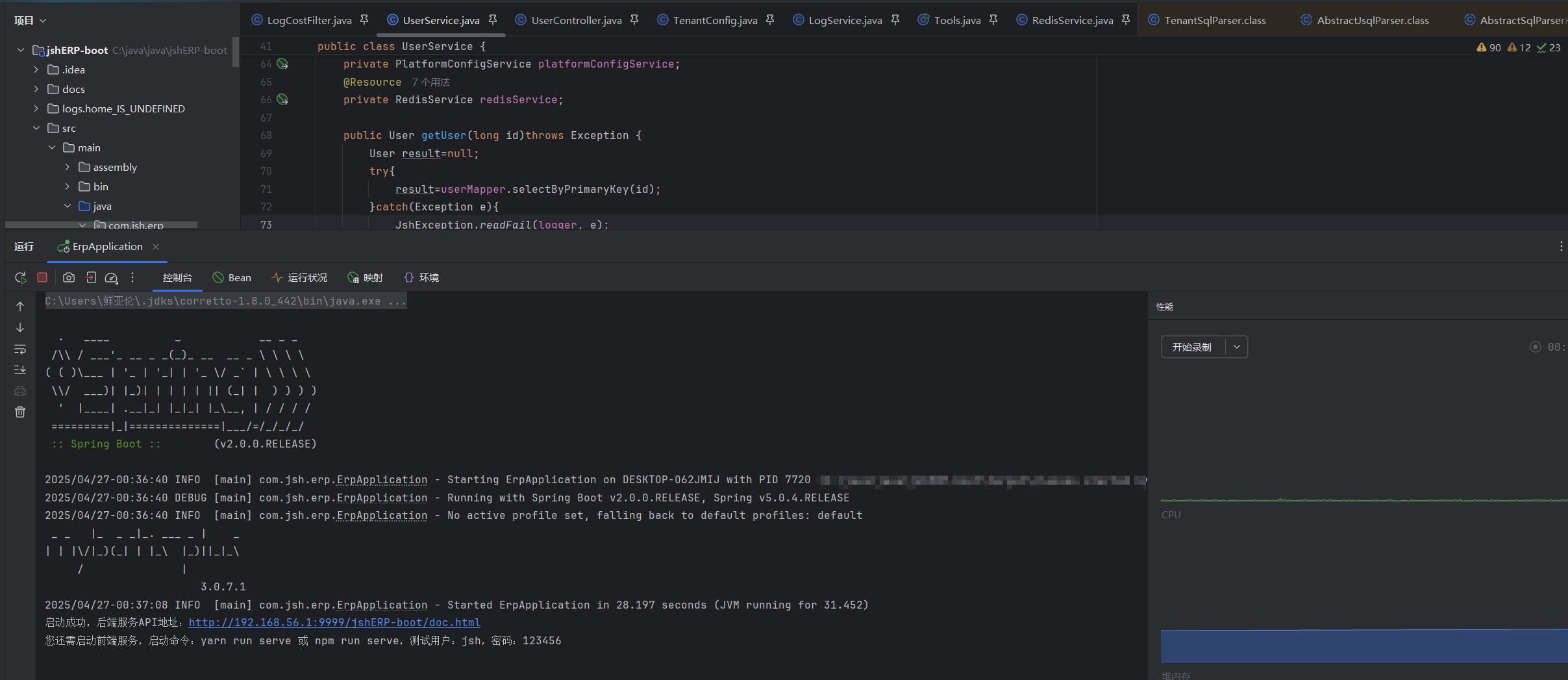Rerun the ErpApplication run configuration
1568x680 pixels.
click(x=21, y=278)
